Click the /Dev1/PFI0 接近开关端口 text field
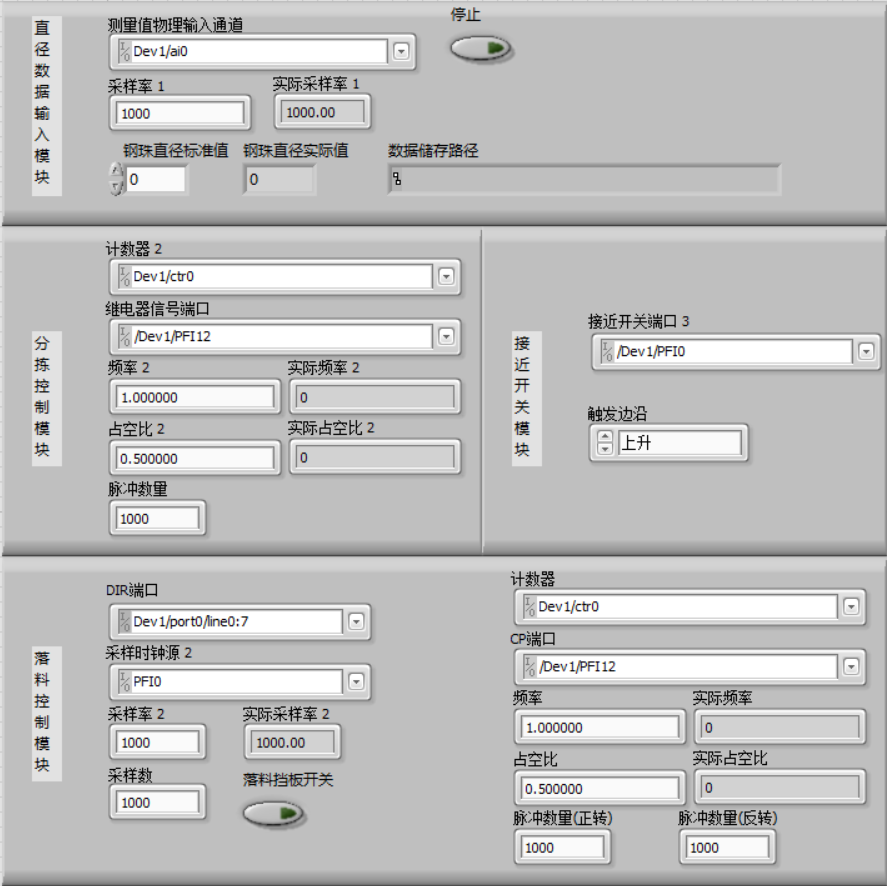The width and height of the screenshot is (887, 886). (x=733, y=351)
